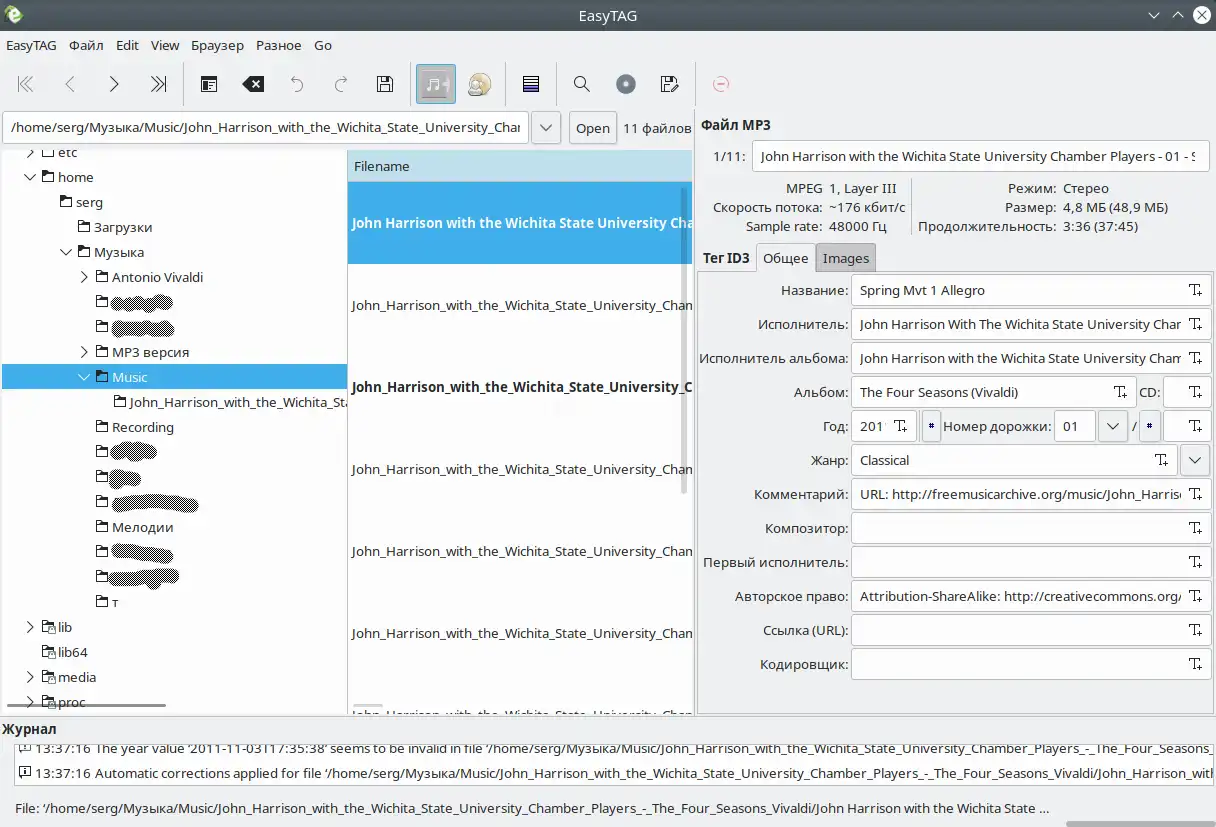
Task: Open the Браузер menu
Action: click(217, 45)
